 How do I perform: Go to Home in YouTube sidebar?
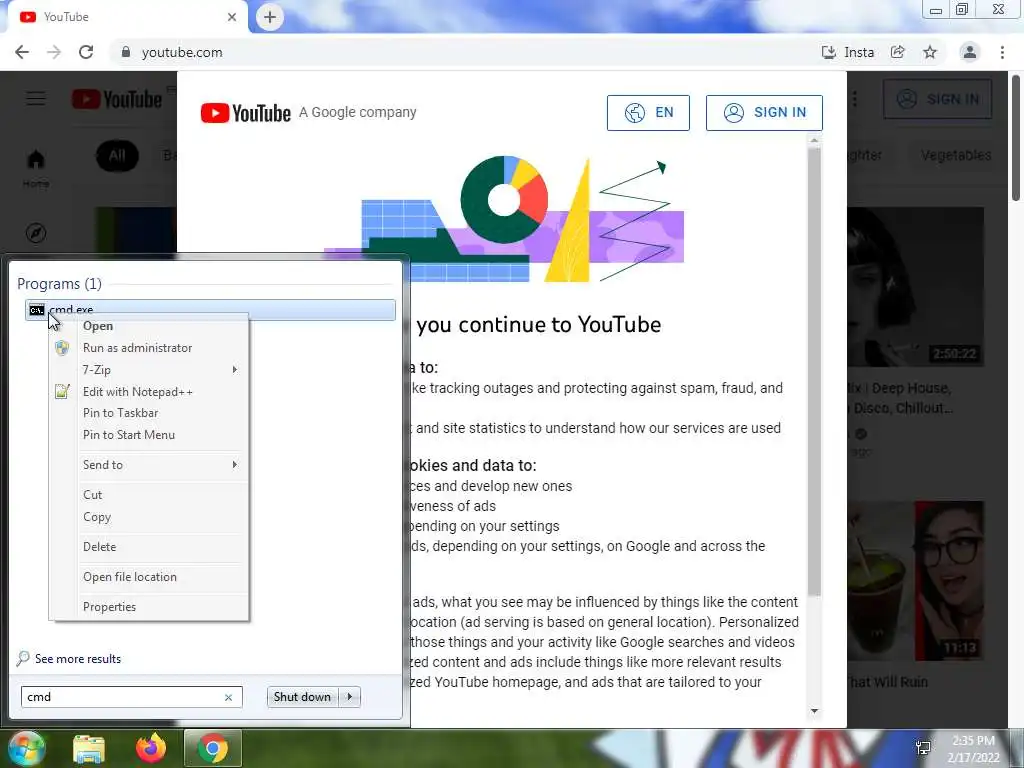click(x=36, y=168)
